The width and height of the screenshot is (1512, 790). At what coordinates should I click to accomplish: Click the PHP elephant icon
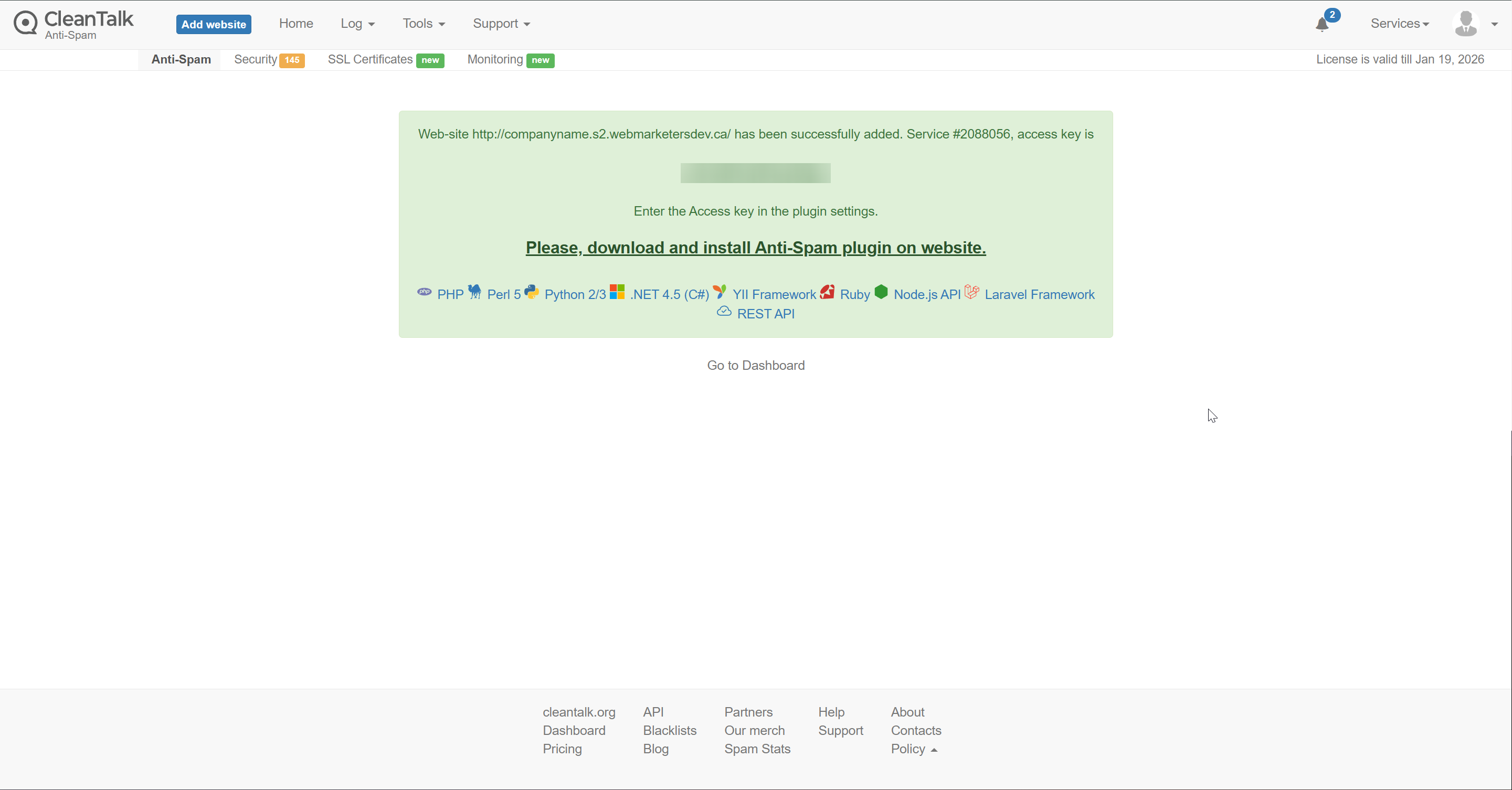pyautogui.click(x=425, y=292)
